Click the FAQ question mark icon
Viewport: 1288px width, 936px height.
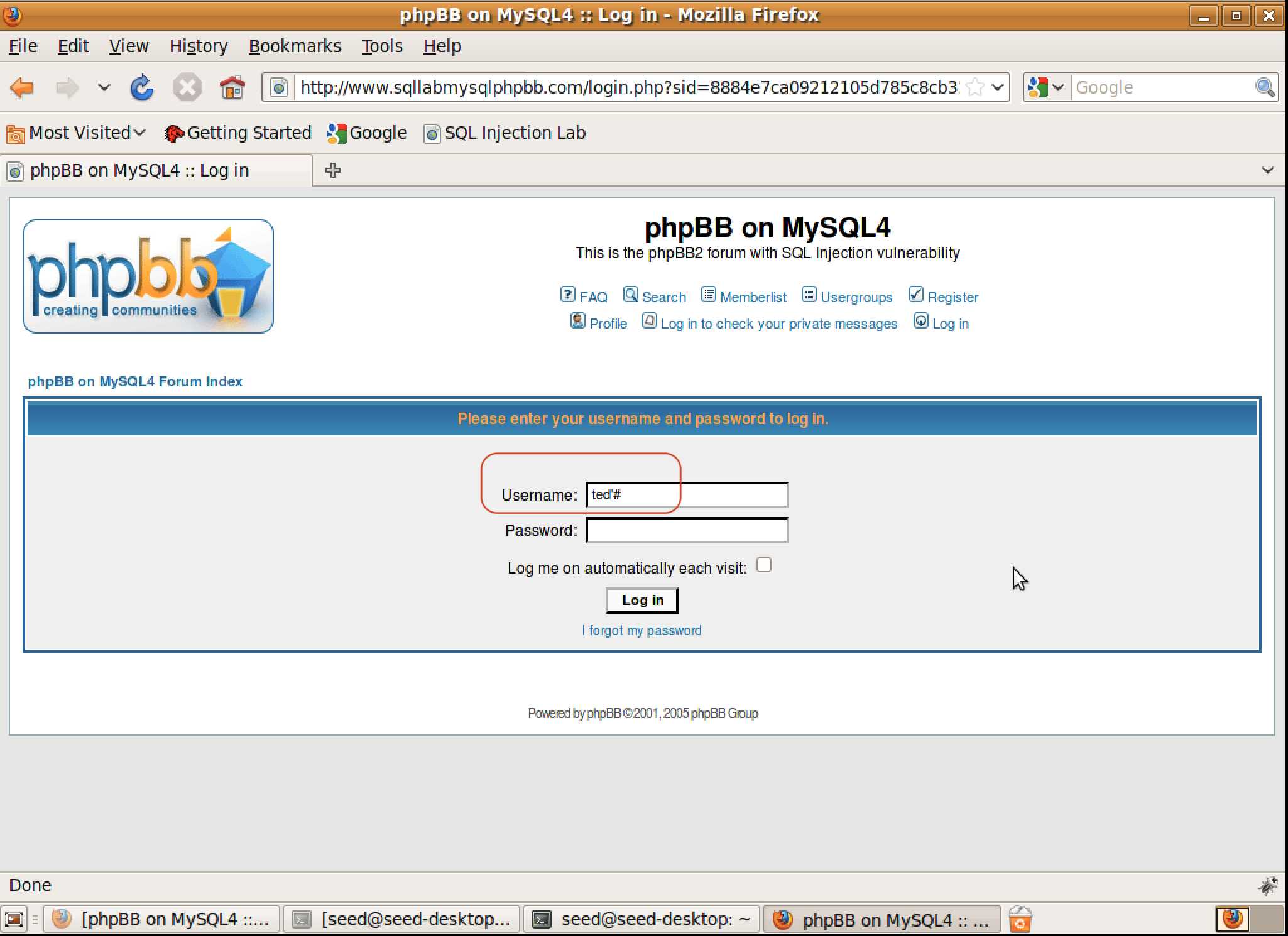pos(567,295)
